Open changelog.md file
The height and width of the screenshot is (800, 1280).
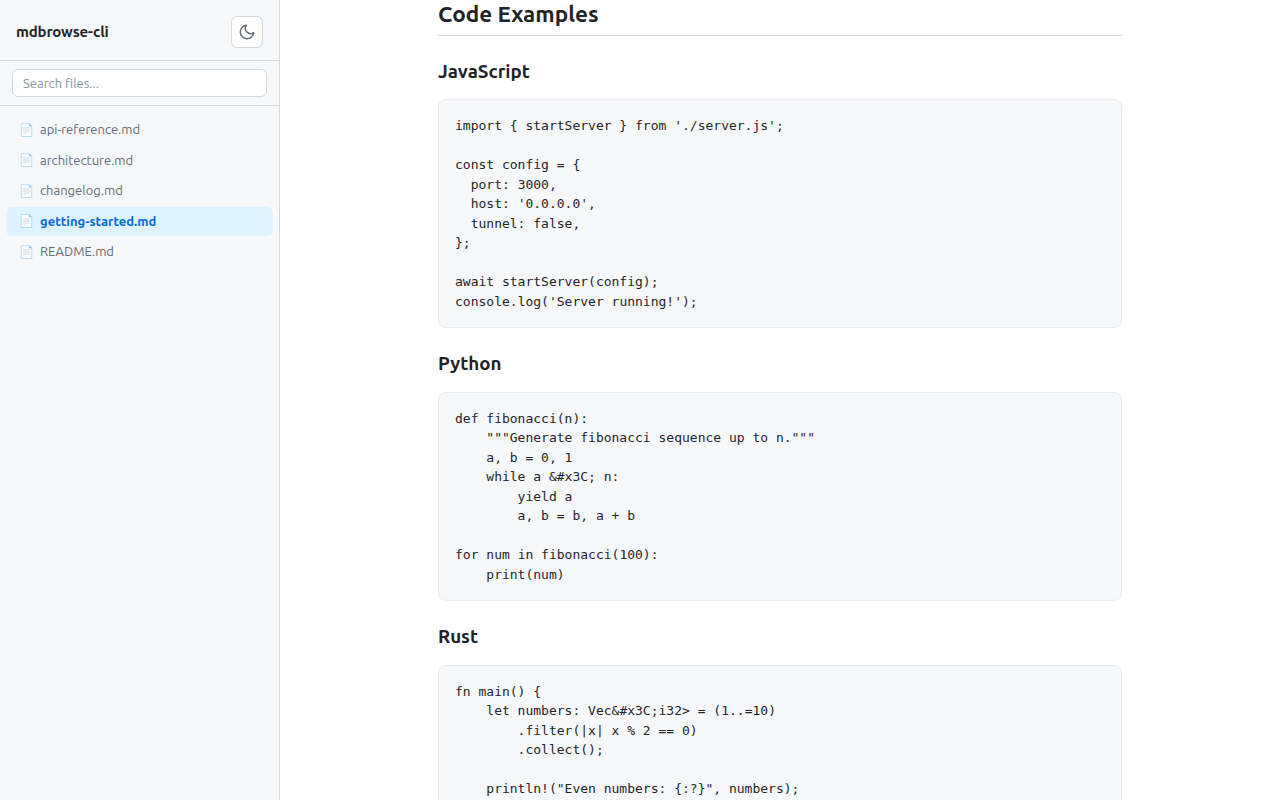(139, 190)
